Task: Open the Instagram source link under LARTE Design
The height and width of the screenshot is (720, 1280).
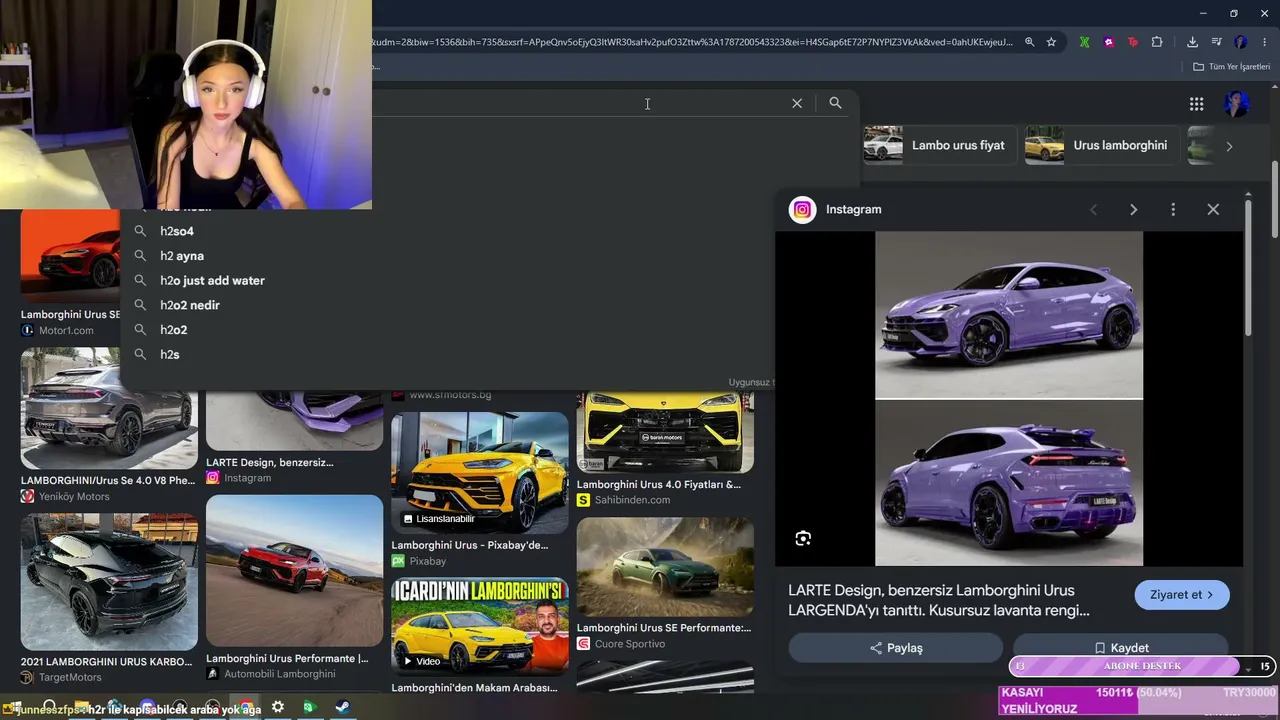Action: point(239,478)
